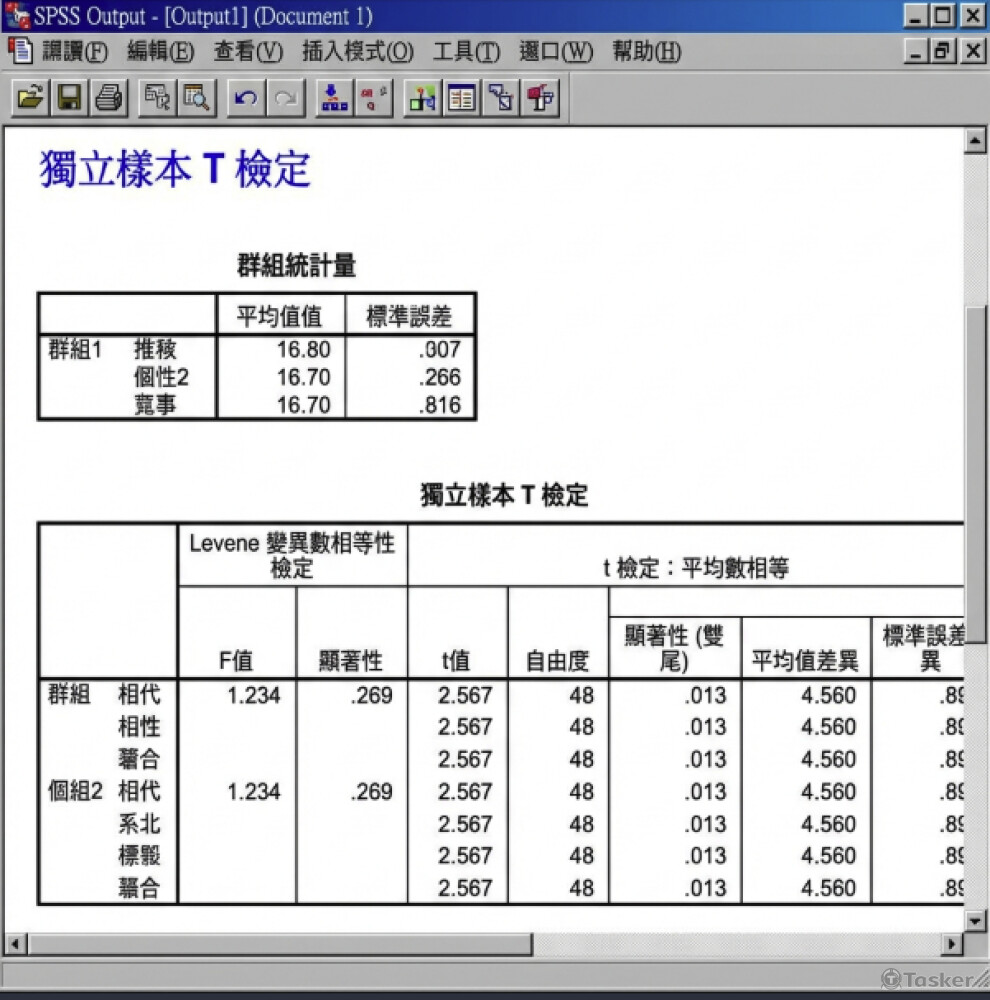Image resolution: width=990 pixels, height=1000 pixels.
Task: Click the Select Last Output icon
Action: click(x=501, y=98)
